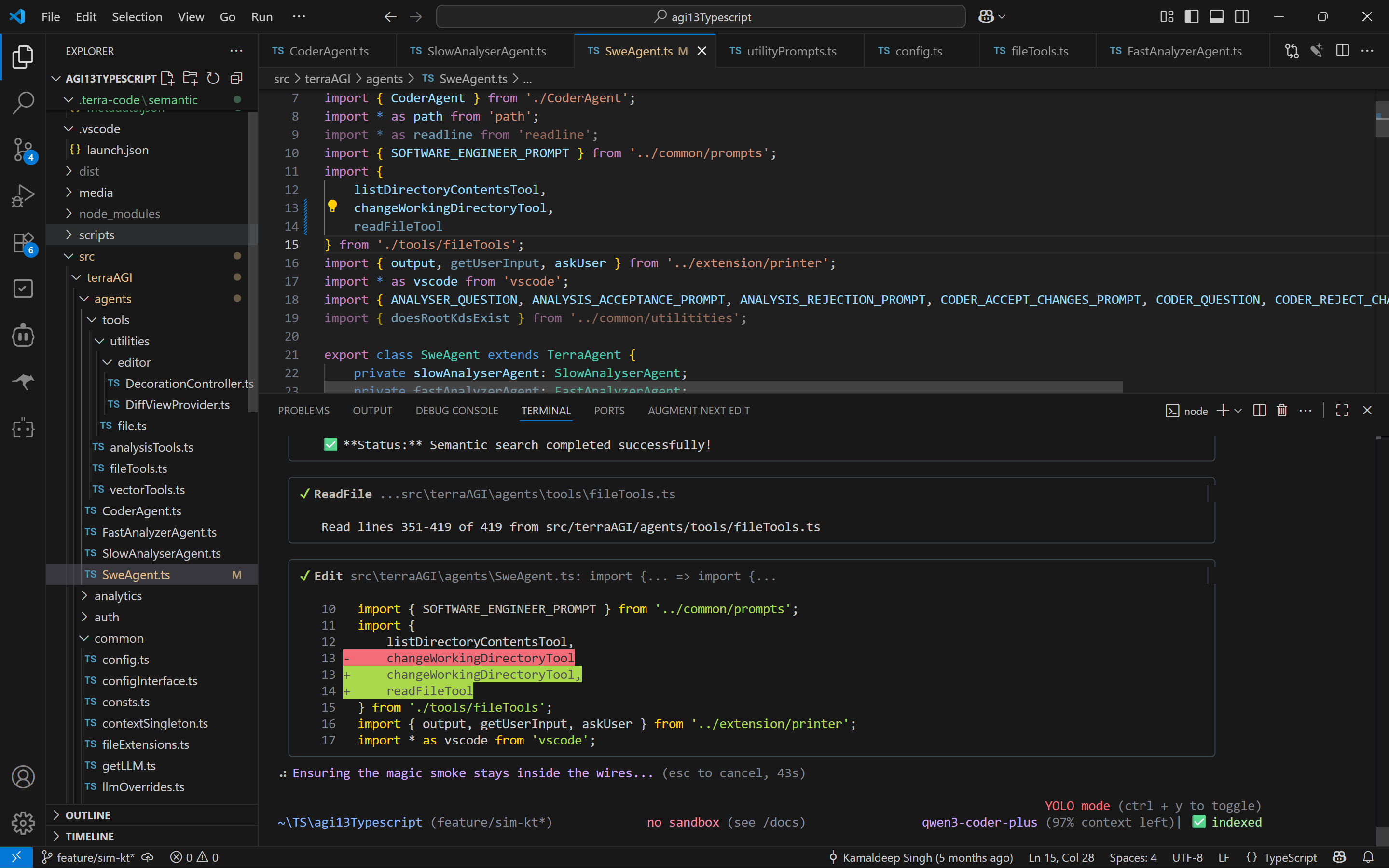Image resolution: width=1389 pixels, height=868 pixels.
Task: Click the lightbulb code action icon
Action: (332, 206)
